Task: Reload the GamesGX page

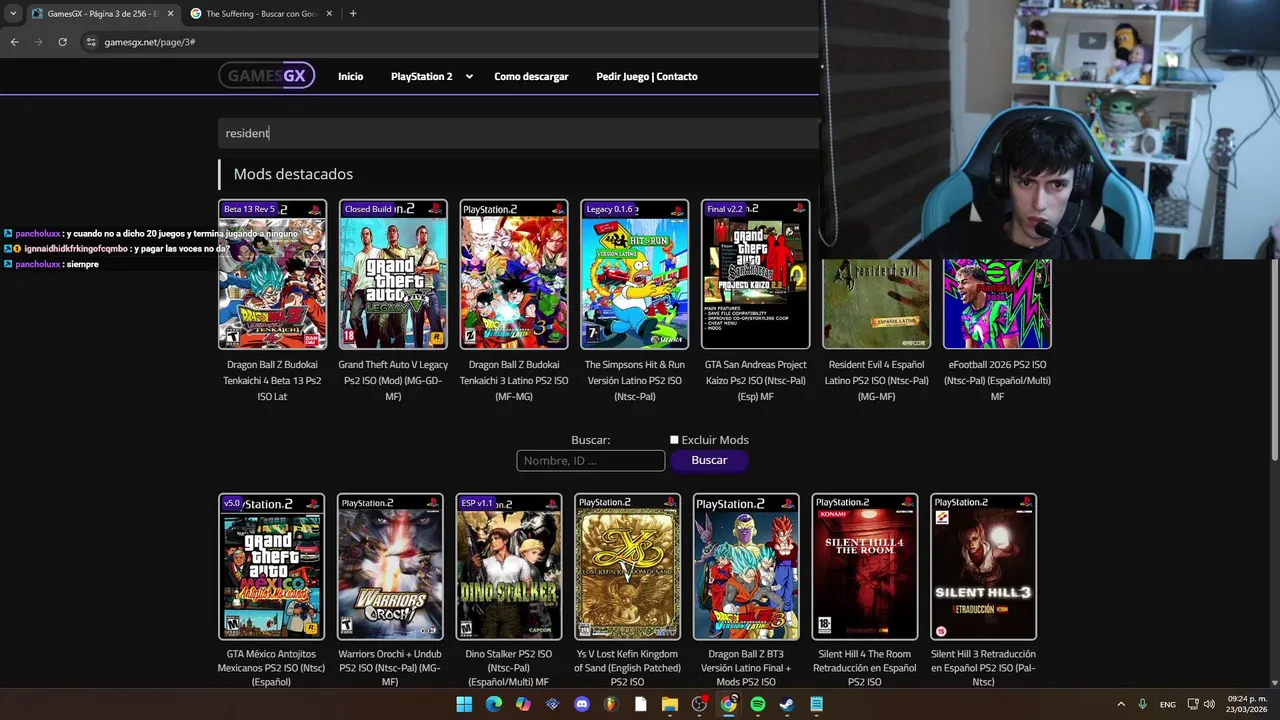Action: 63,42
